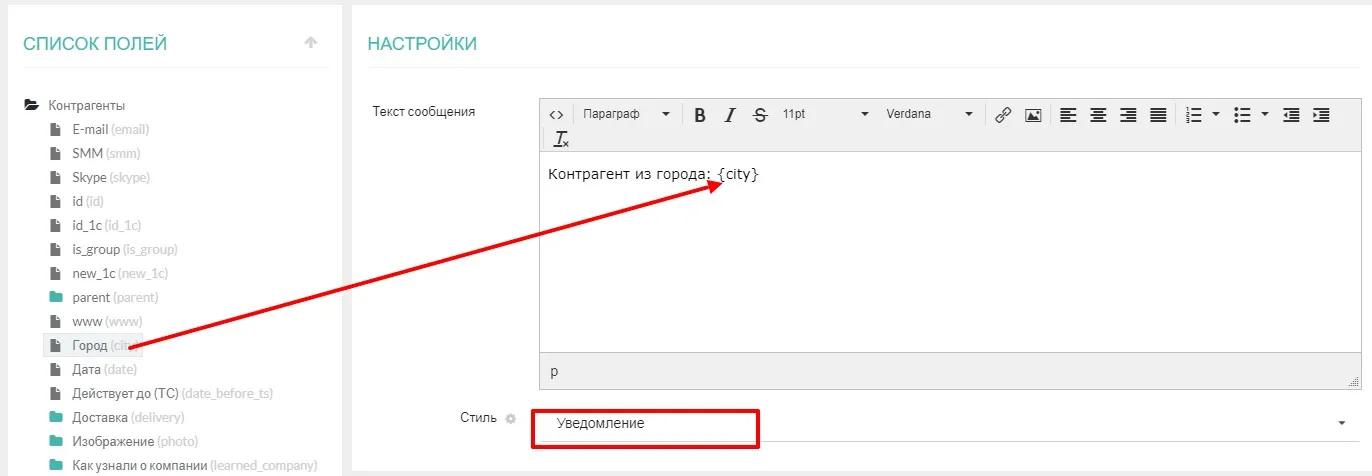Screen dimensions: 1372x476
Task: Click the up arrow in Список полей
Action: pyautogui.click(x=311, y=43)
